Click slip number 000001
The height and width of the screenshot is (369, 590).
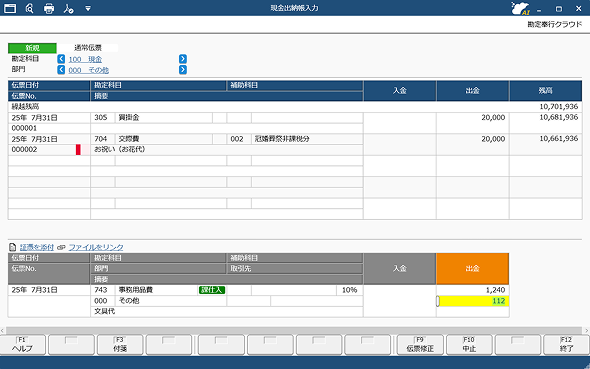click(x=24, y=128)
